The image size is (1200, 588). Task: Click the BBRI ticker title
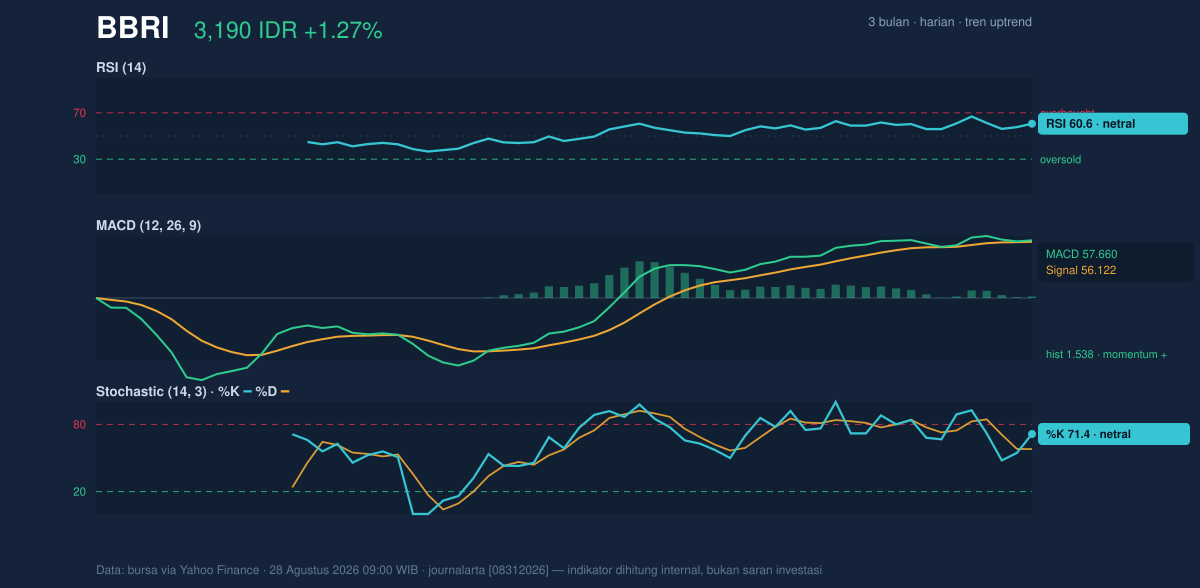[133, 29]
